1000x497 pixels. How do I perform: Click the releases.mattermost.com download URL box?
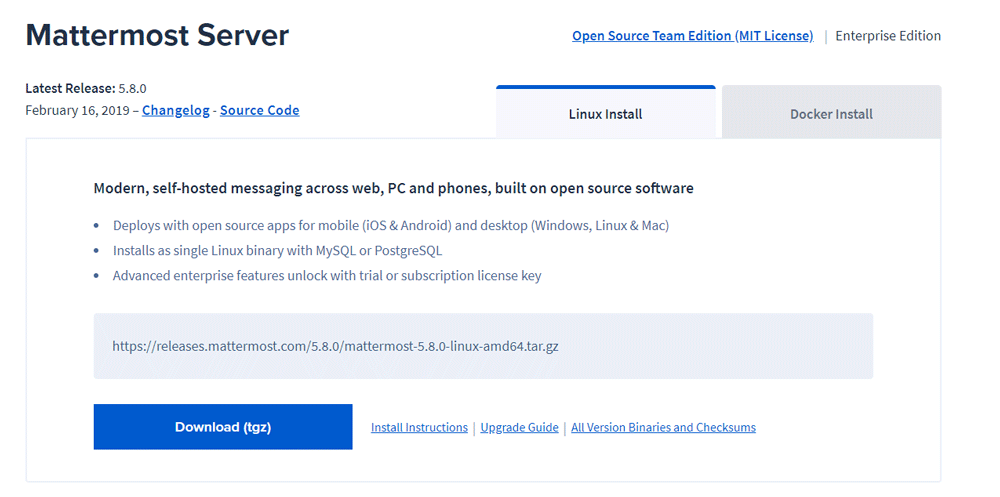pyautogui.click(x=483, y=346)
